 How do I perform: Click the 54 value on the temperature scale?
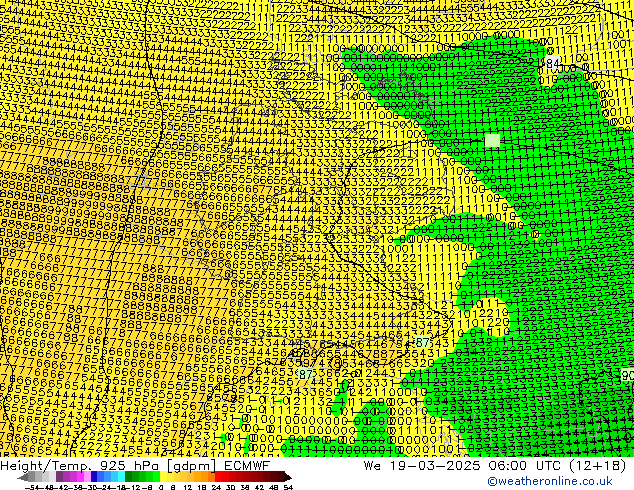click(288, 487)
